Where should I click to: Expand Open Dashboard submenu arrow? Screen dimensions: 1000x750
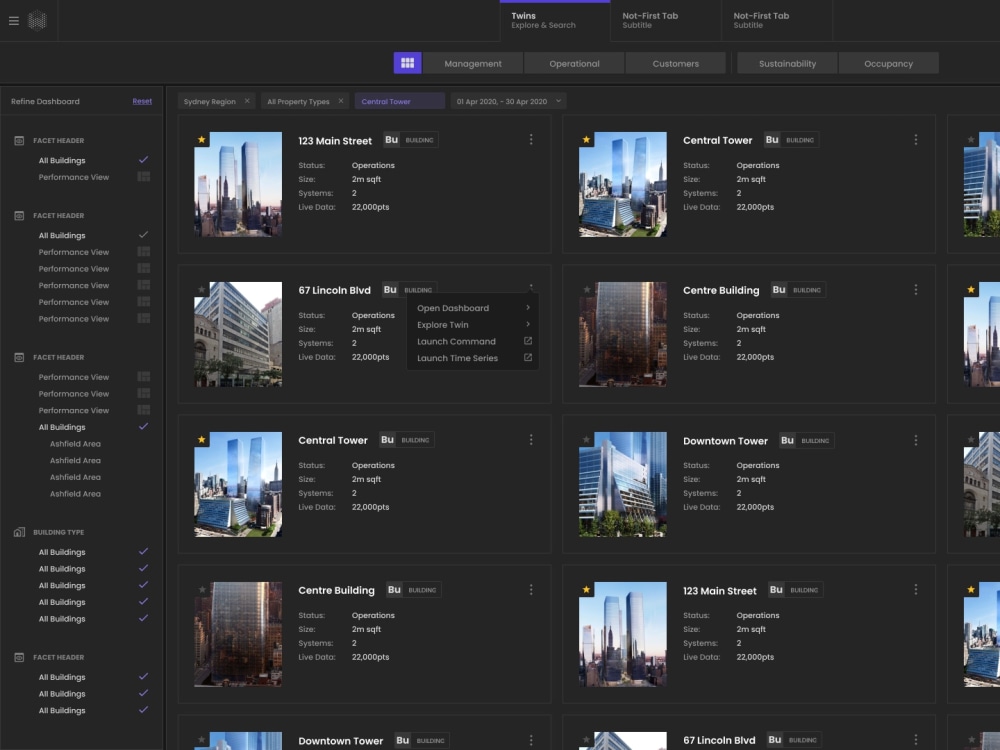528,307
